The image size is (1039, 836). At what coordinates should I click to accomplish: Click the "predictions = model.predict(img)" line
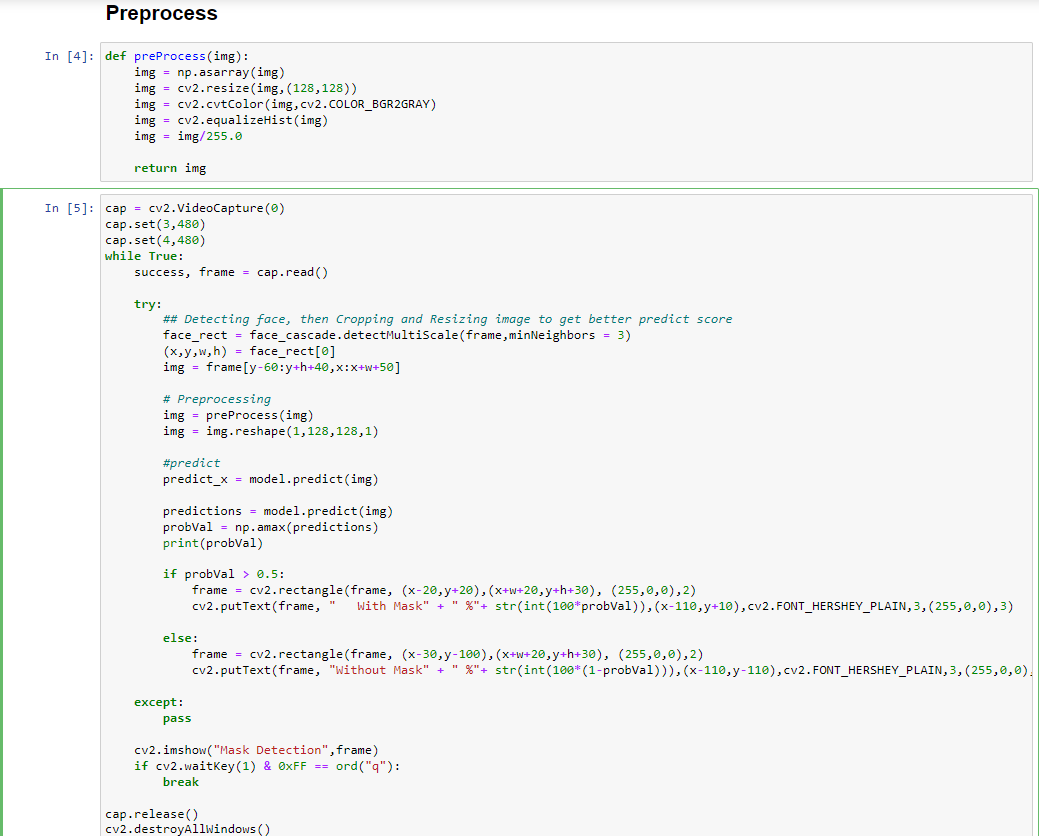coord(278,511)
